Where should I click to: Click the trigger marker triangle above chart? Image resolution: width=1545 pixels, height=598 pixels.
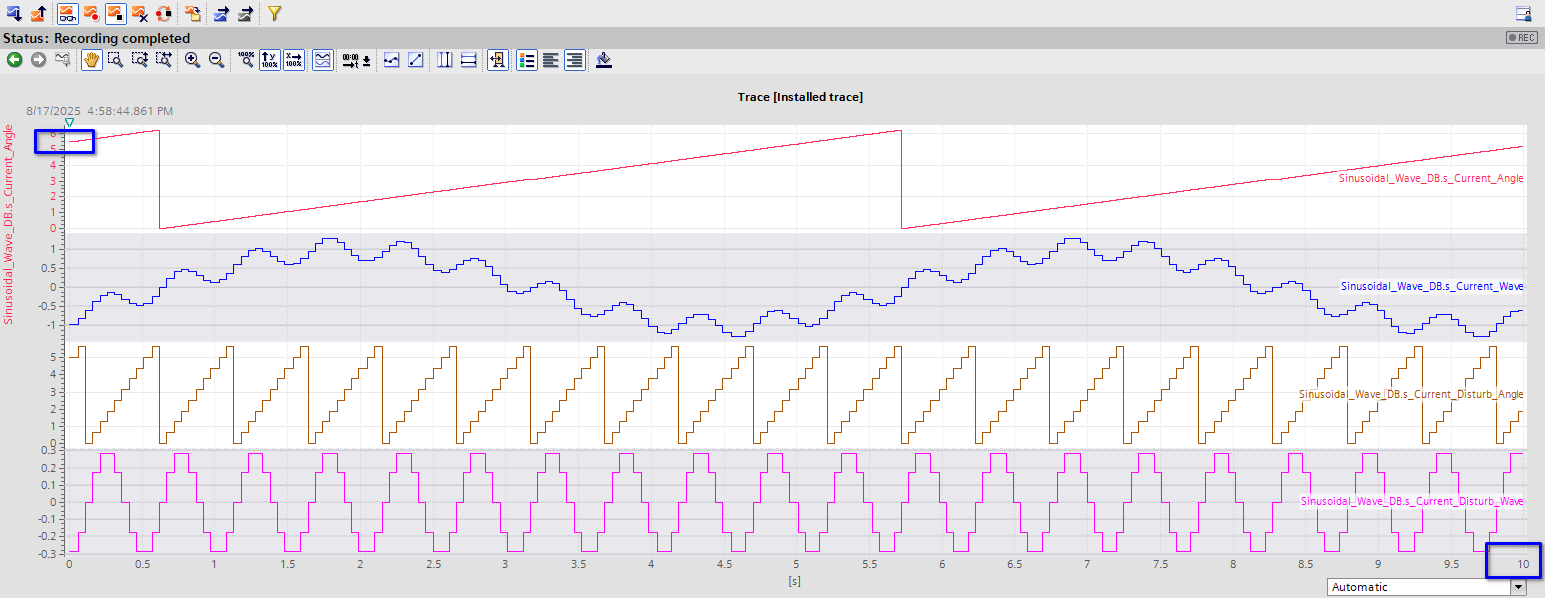click(69, 122)
